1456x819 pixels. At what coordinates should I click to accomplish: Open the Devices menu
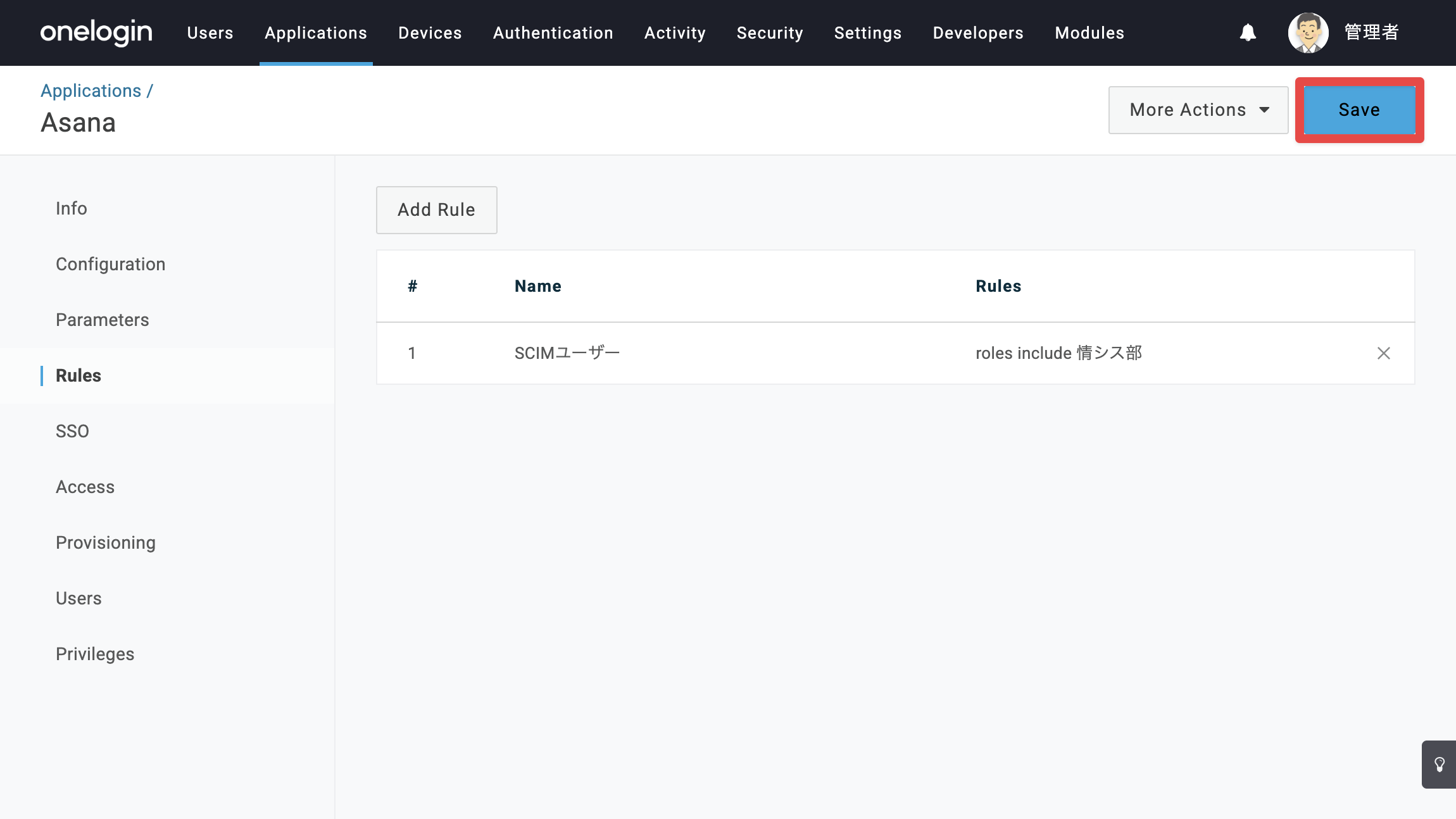[430, 33]
